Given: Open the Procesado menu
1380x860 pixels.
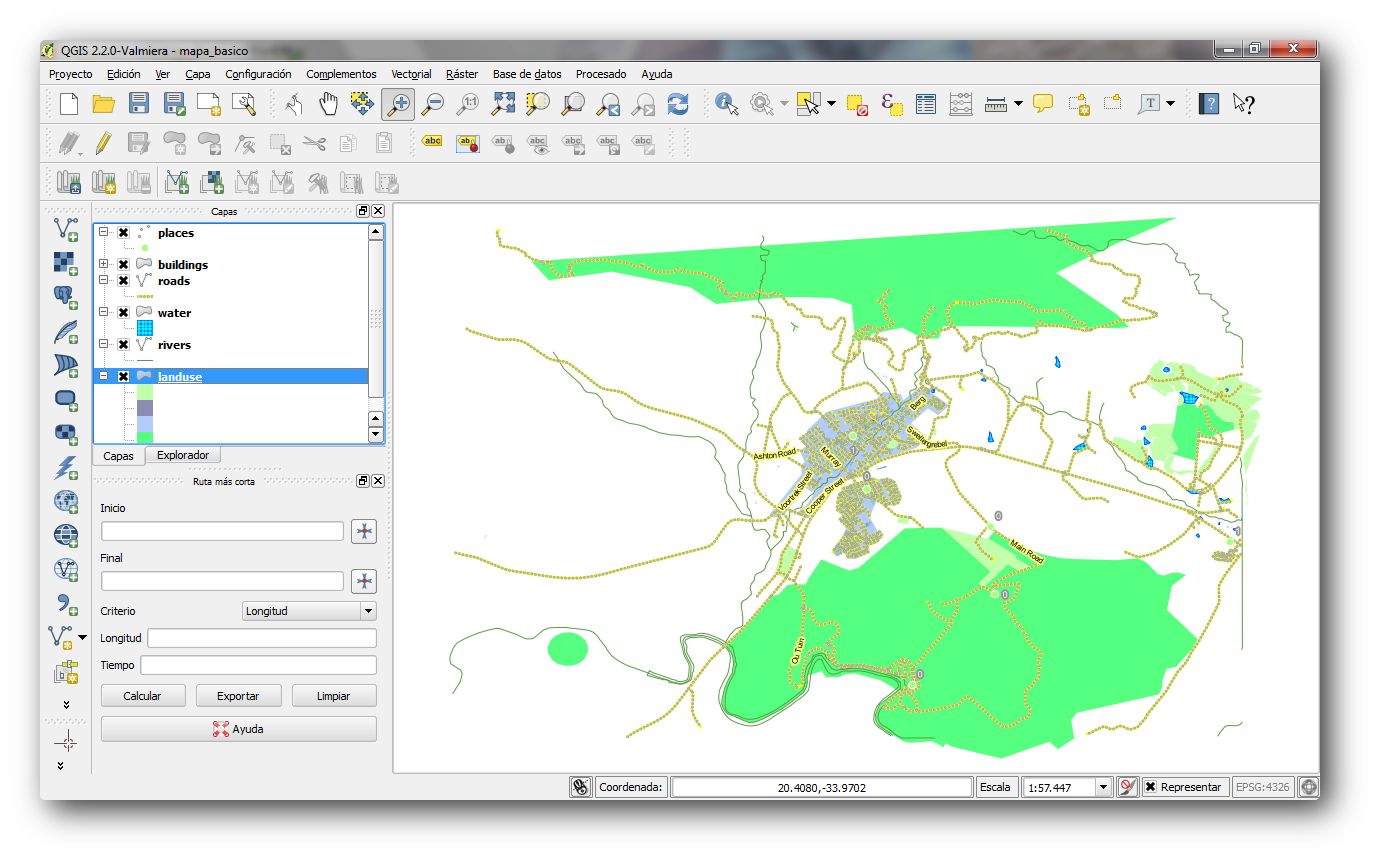Looking at the screenshot, I should coord(601,74).
